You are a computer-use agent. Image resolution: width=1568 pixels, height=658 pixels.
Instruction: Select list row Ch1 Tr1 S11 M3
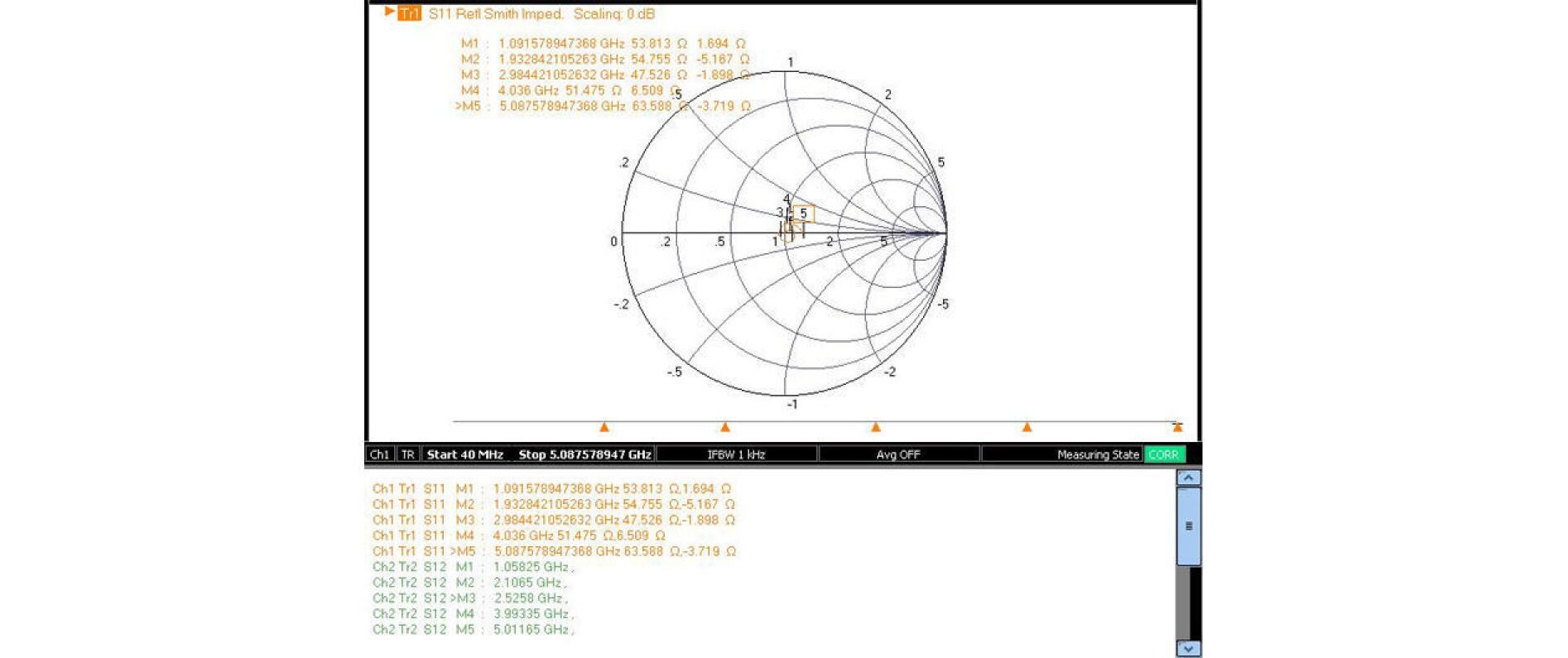pyautogui.click(x=554, y=521)
